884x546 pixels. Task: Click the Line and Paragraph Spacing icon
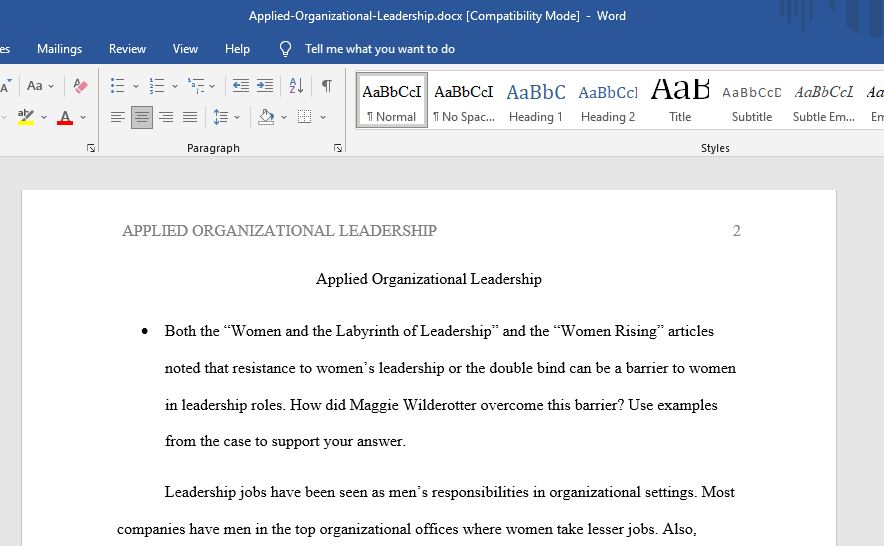tap(220, 117)
